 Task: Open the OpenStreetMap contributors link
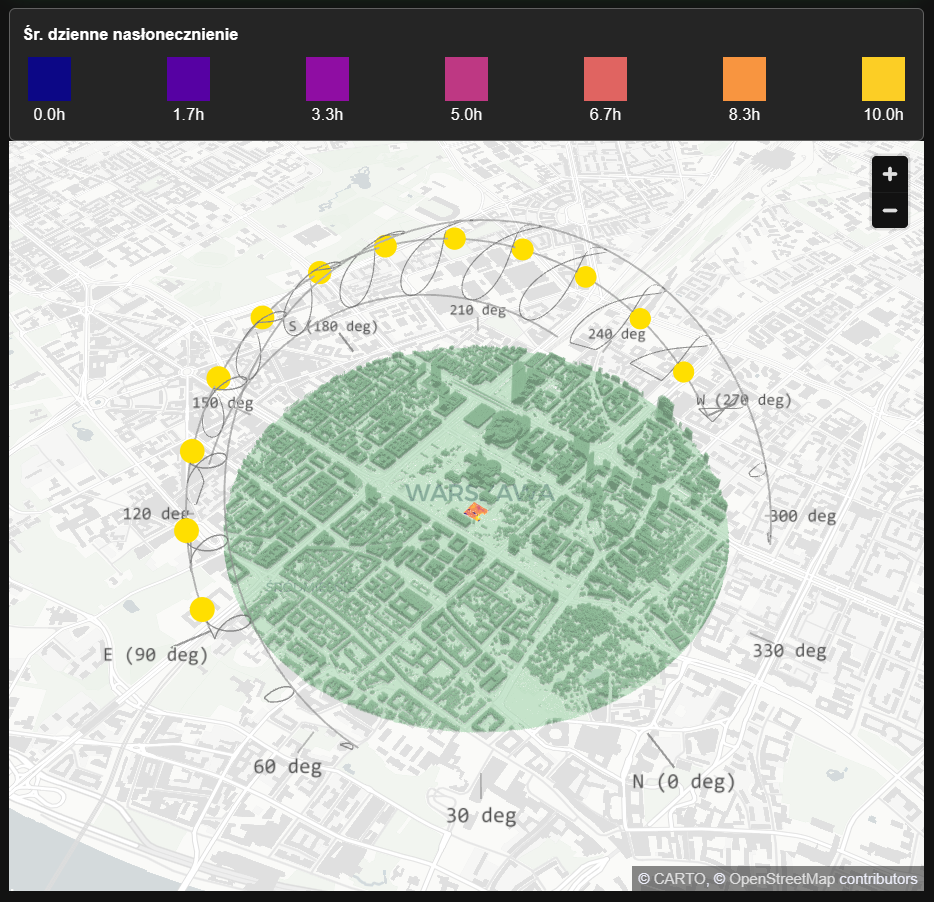coord(822,879)
